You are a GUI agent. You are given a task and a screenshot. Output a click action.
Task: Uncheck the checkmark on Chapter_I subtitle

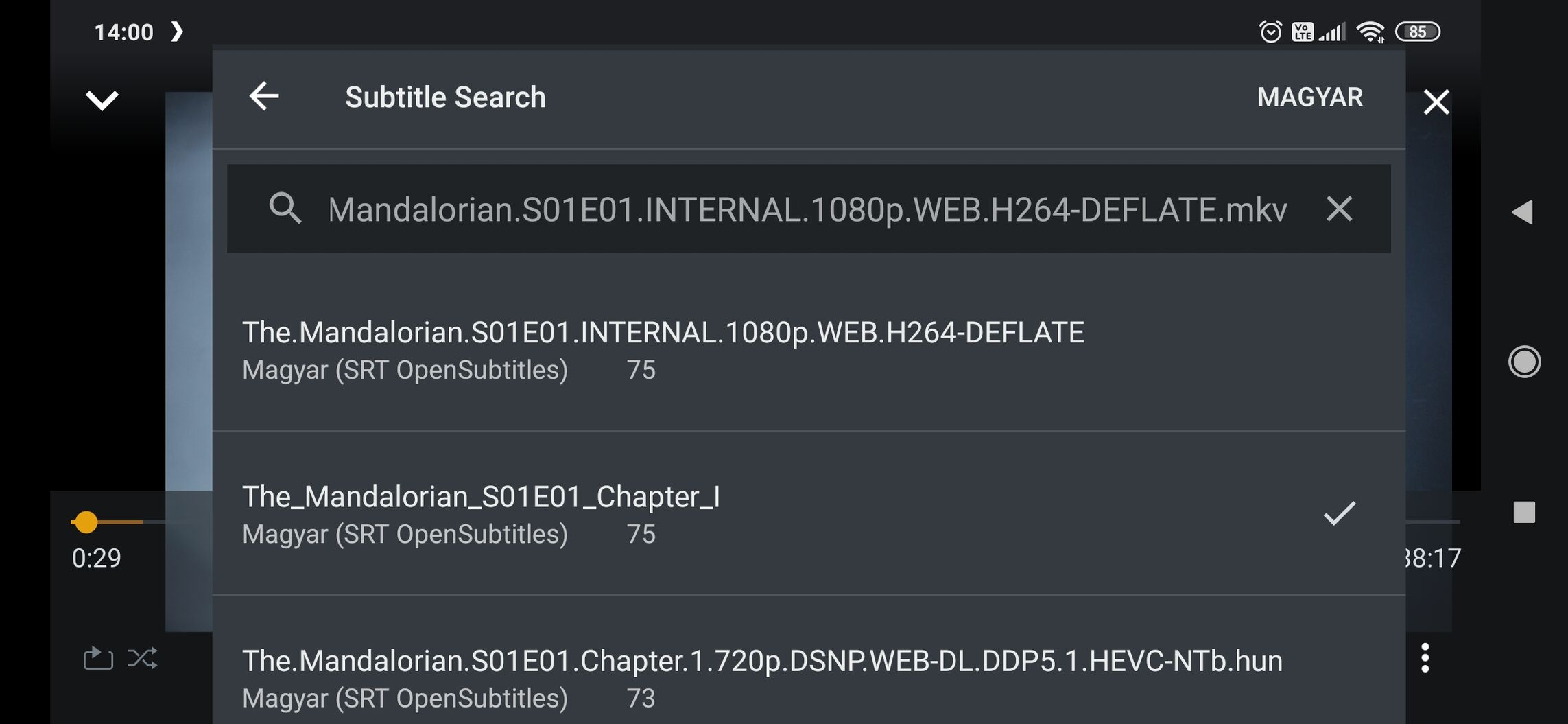tap(1340, 513)
